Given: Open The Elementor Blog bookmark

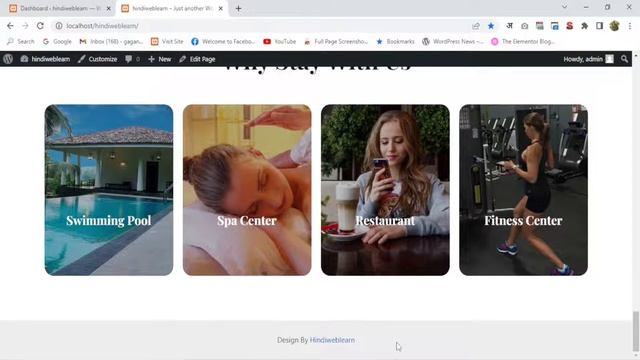Looking at the screenshot, I should [x=523, y=41].
